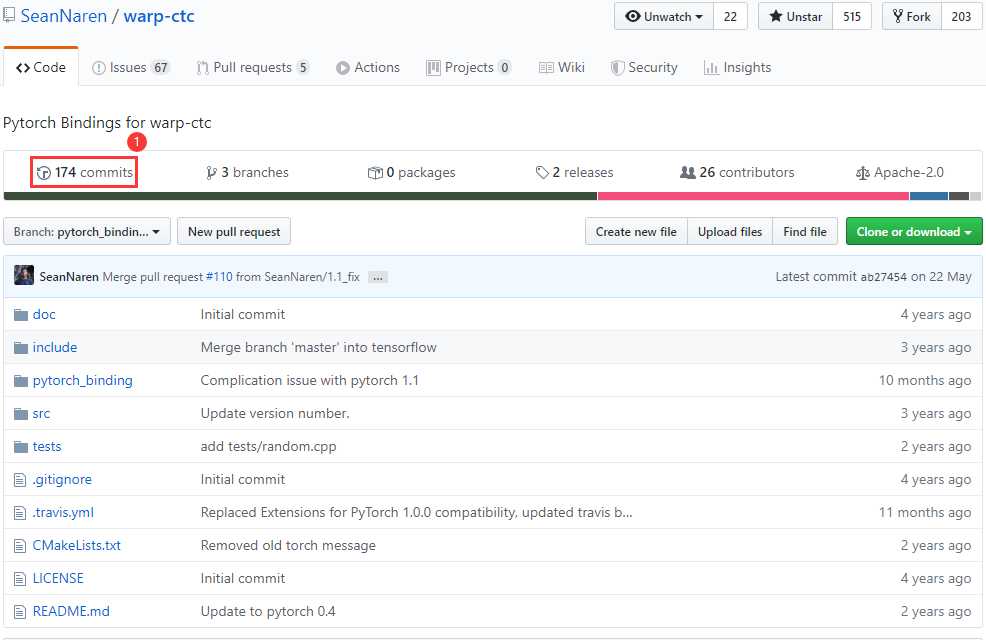Open the 2 releases page
Image resolution: width=986 pixels, height=640 pixels.
pos(574,172)
